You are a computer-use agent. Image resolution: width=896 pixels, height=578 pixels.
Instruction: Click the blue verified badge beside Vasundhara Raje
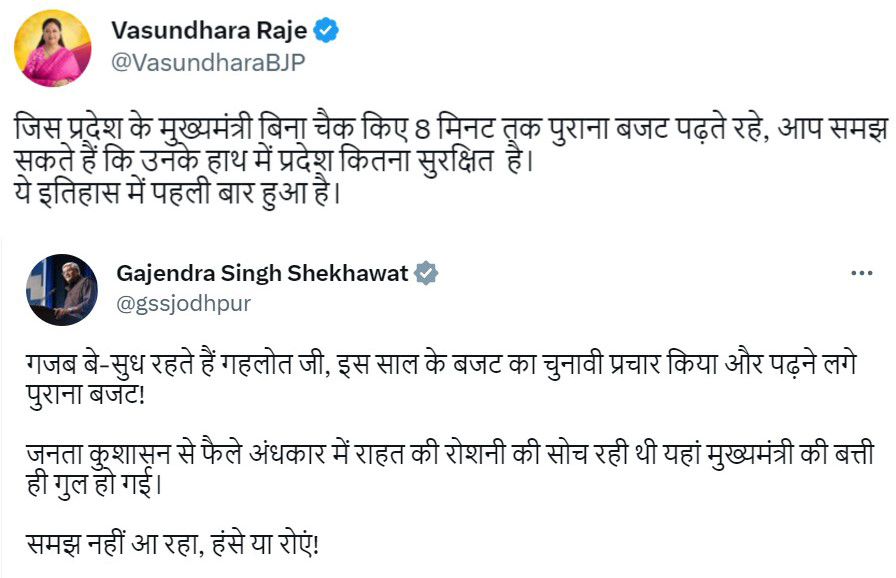point(327,30)
